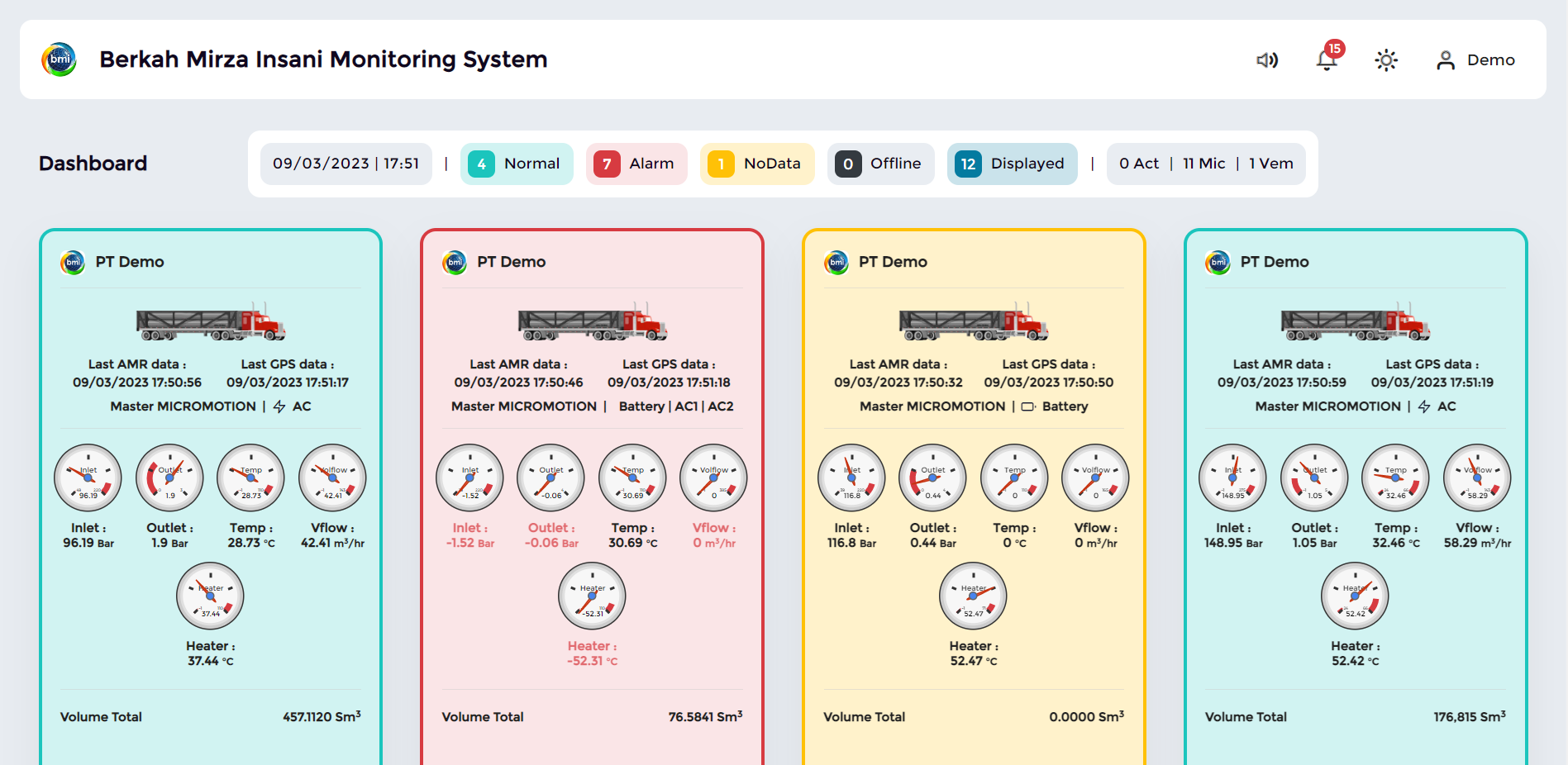The image size is (1568, 765).
Task: Click the truck image on the red alarm card
Action: tap(592, 323)
